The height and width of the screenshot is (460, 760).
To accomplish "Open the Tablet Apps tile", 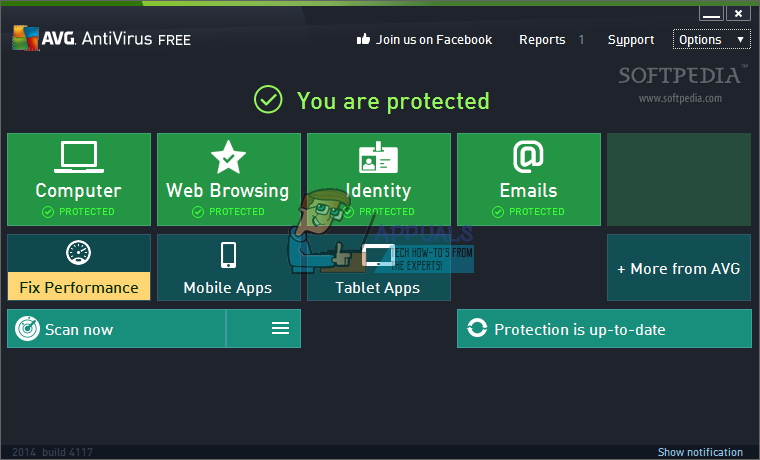I will click(379, 268).
